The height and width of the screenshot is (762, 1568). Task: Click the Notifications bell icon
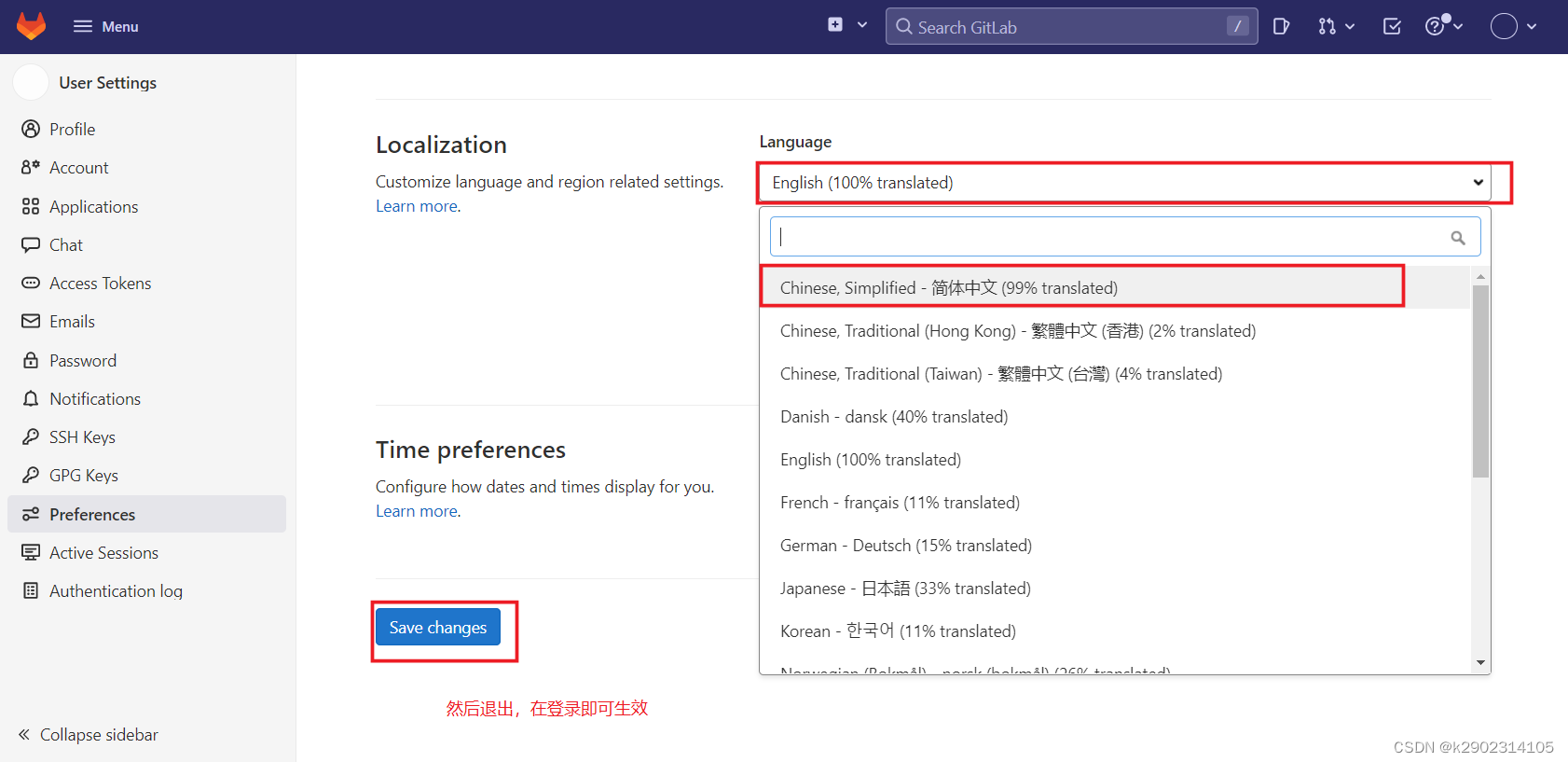[x=31, y=398]
